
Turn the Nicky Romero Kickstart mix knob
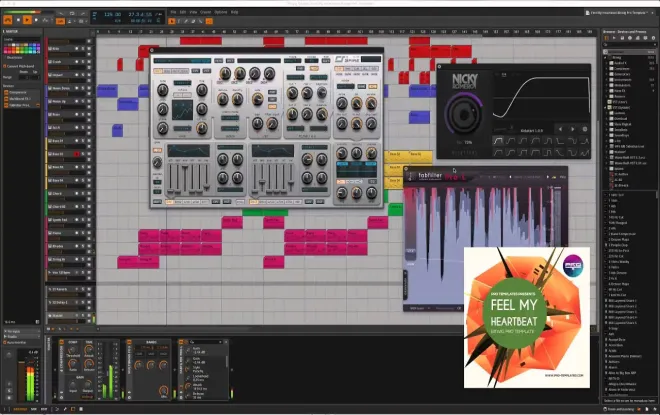(463, 114)
